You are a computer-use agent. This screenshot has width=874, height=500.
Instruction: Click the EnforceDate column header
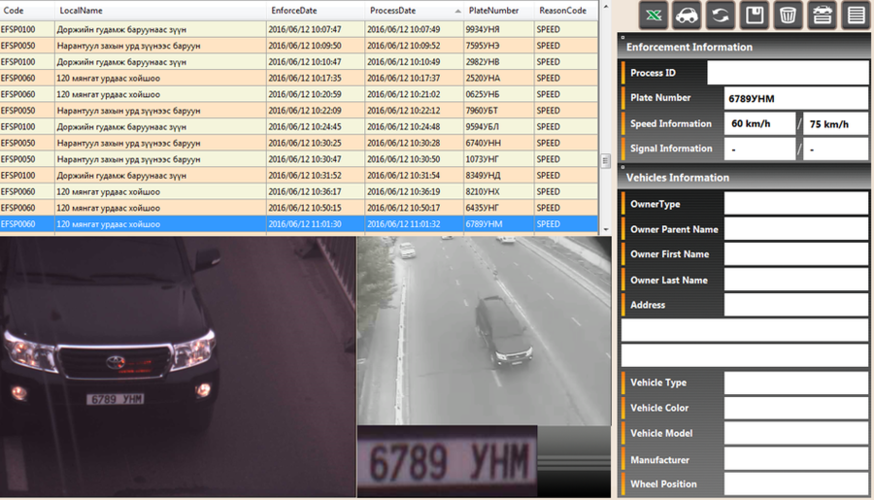294,10
